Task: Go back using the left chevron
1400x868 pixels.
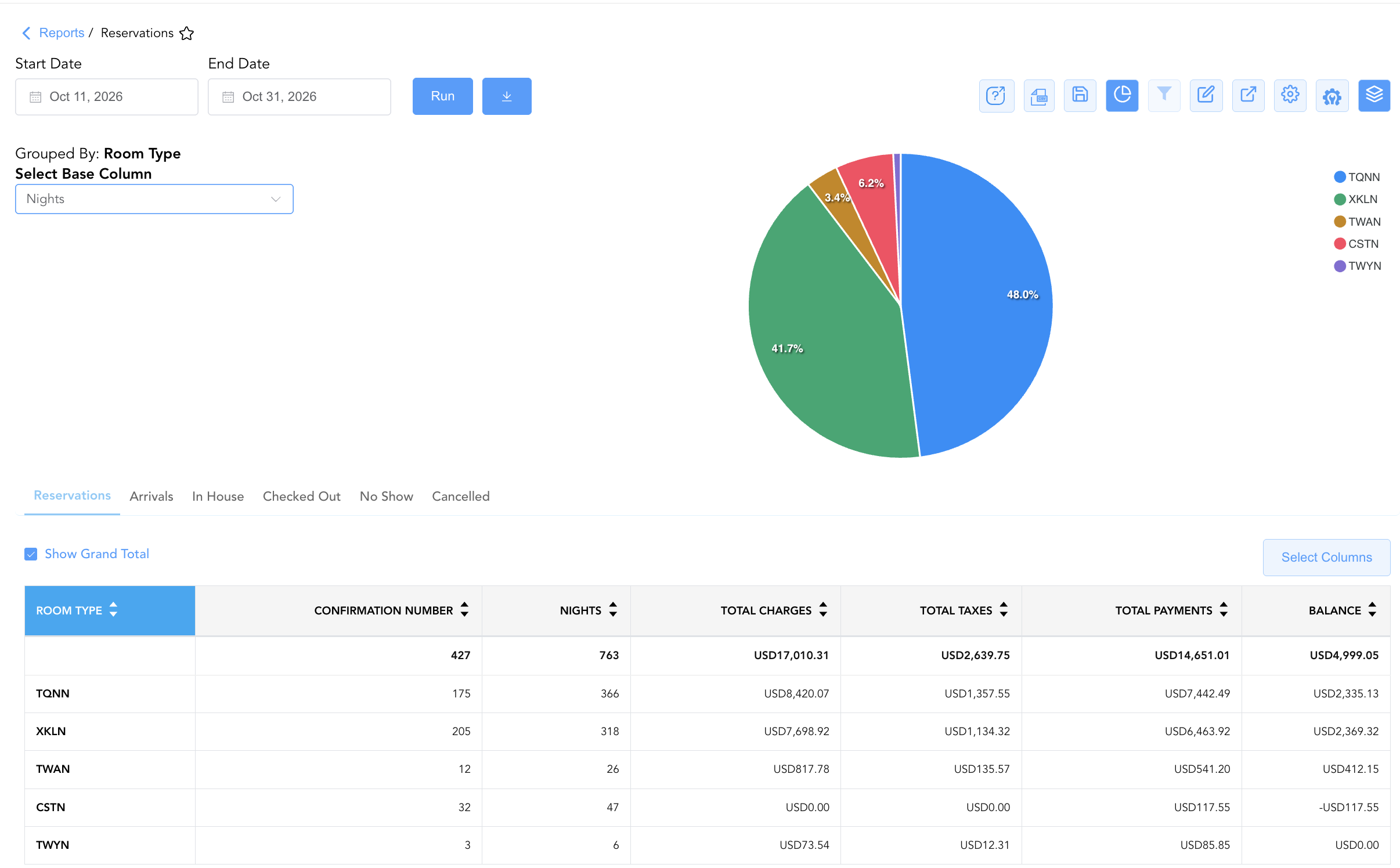Action: [x=26, y=33]
